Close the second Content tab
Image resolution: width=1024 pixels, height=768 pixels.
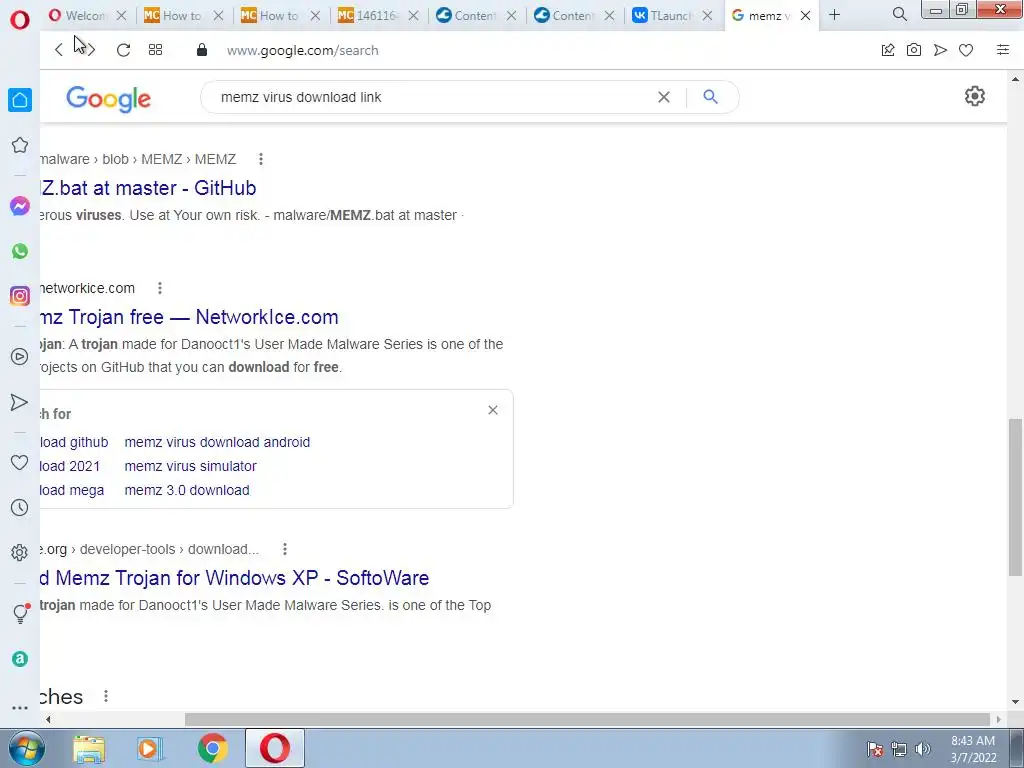click(x=609, y=15)
